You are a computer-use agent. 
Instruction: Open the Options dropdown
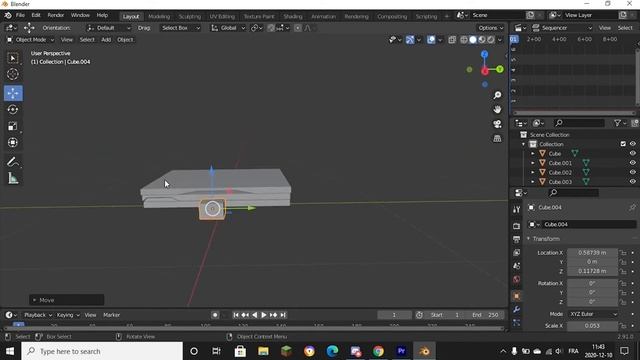click(x=491, y=28)
